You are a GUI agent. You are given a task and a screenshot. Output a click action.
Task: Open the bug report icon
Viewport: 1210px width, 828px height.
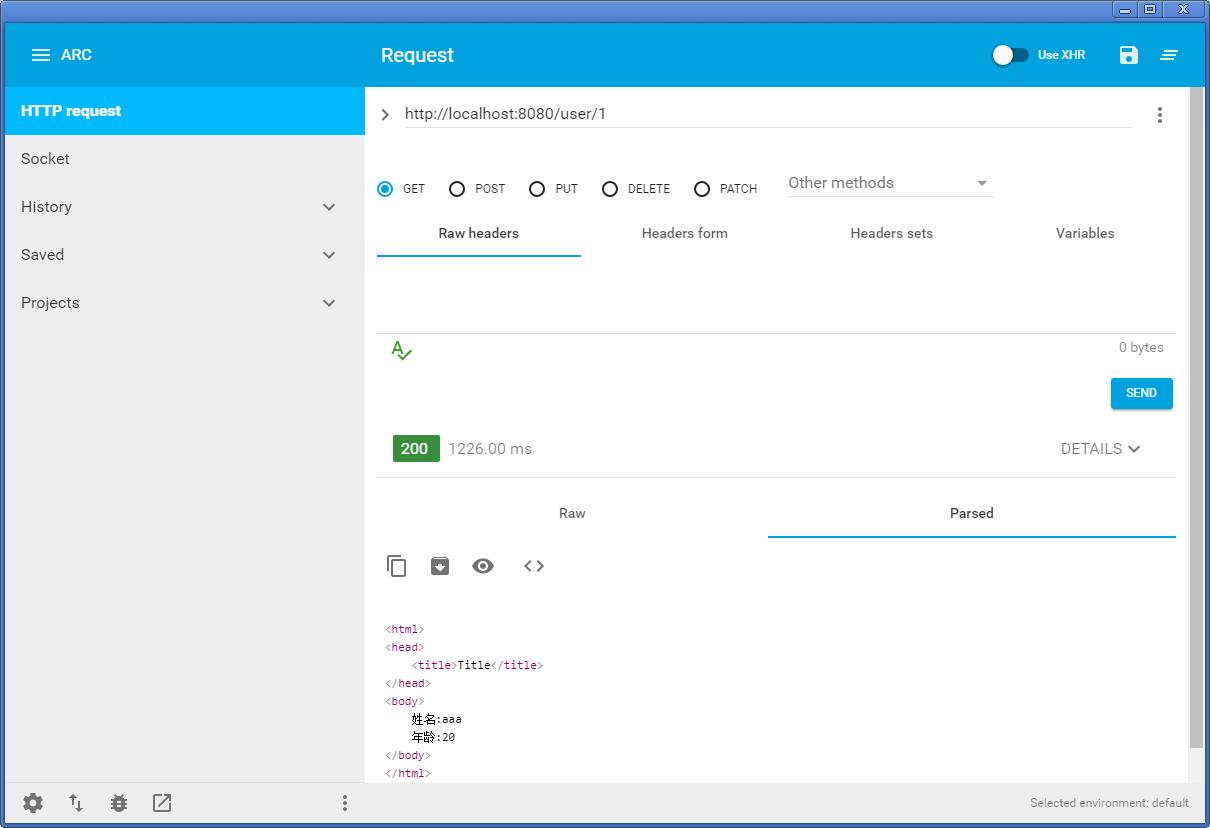pyautogui.click(x=119, y=803)
